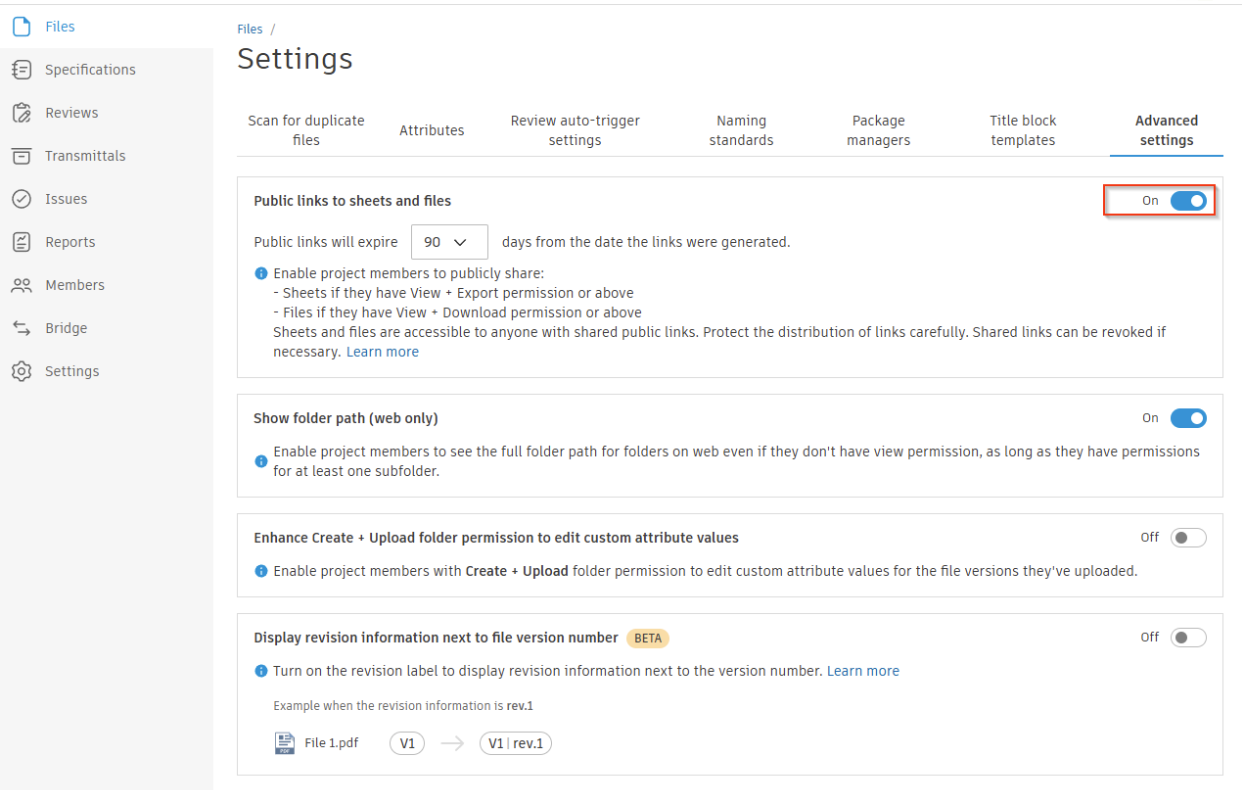Turn on Display revision information toggle
Image resolution: width=1242 pixels, height=790 pixels.
click(x=1188, y=638)
